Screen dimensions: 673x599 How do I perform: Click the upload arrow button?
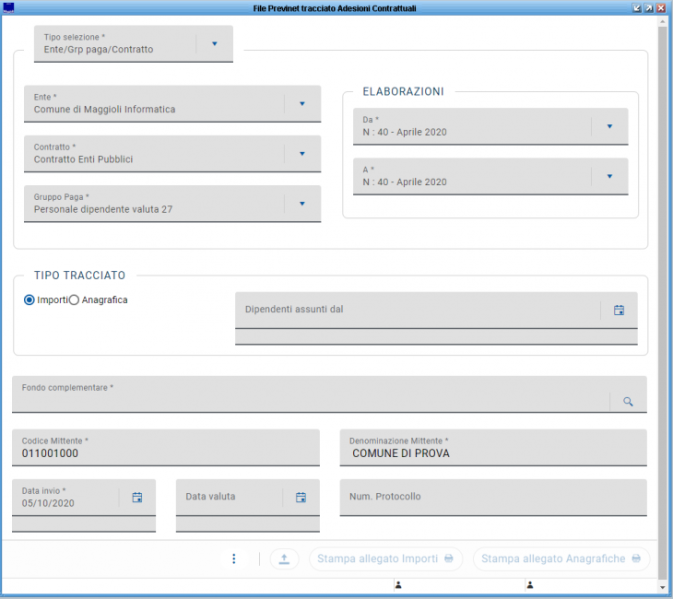coord(284,559)
